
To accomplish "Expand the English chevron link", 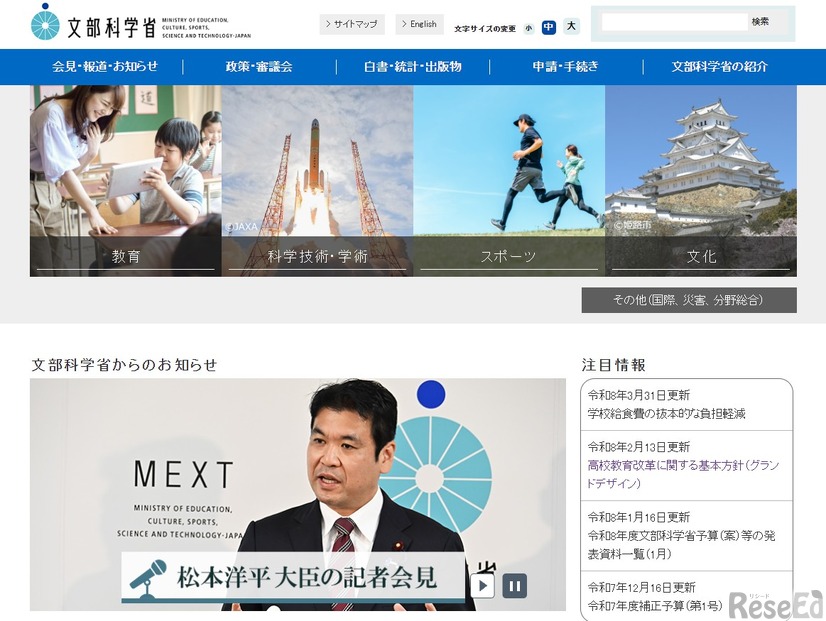I will pos(419,24).
